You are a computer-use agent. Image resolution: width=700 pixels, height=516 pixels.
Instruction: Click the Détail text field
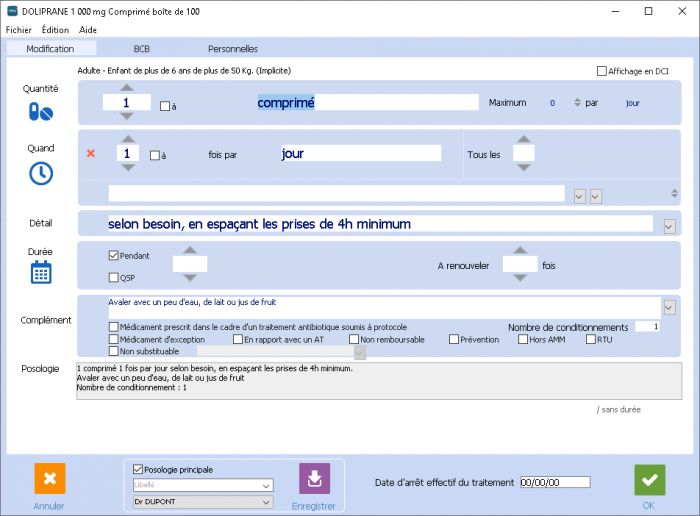[380, 224]
